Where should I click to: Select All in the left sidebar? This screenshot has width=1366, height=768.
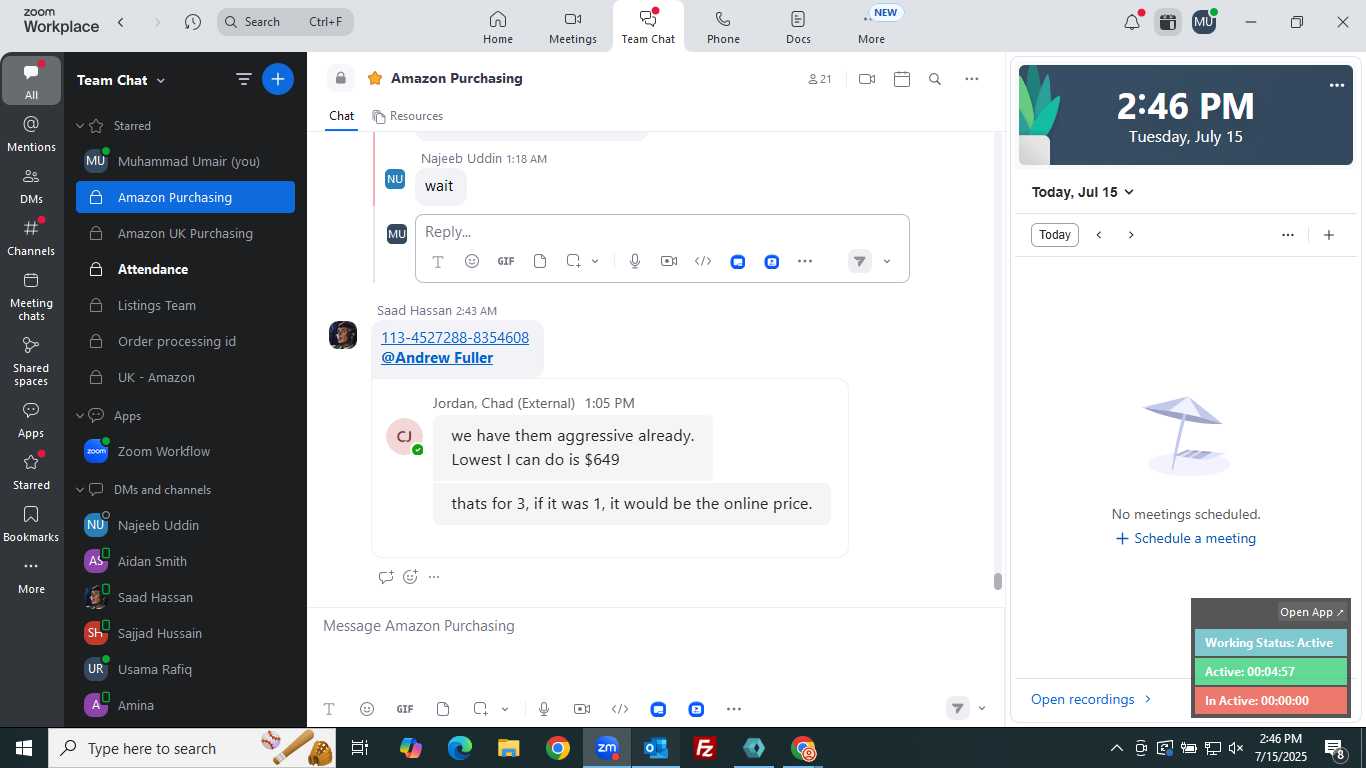tap(31, 81)
